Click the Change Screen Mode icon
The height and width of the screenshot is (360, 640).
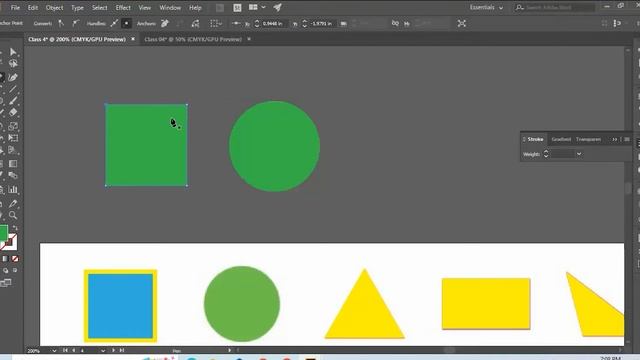point(6,283)
